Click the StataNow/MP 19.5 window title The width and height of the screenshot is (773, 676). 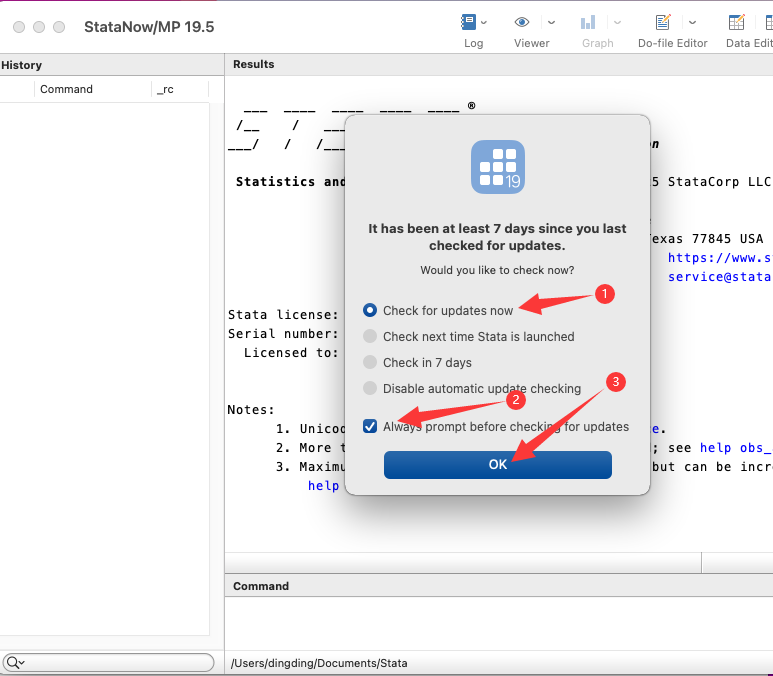coord(149,27)
